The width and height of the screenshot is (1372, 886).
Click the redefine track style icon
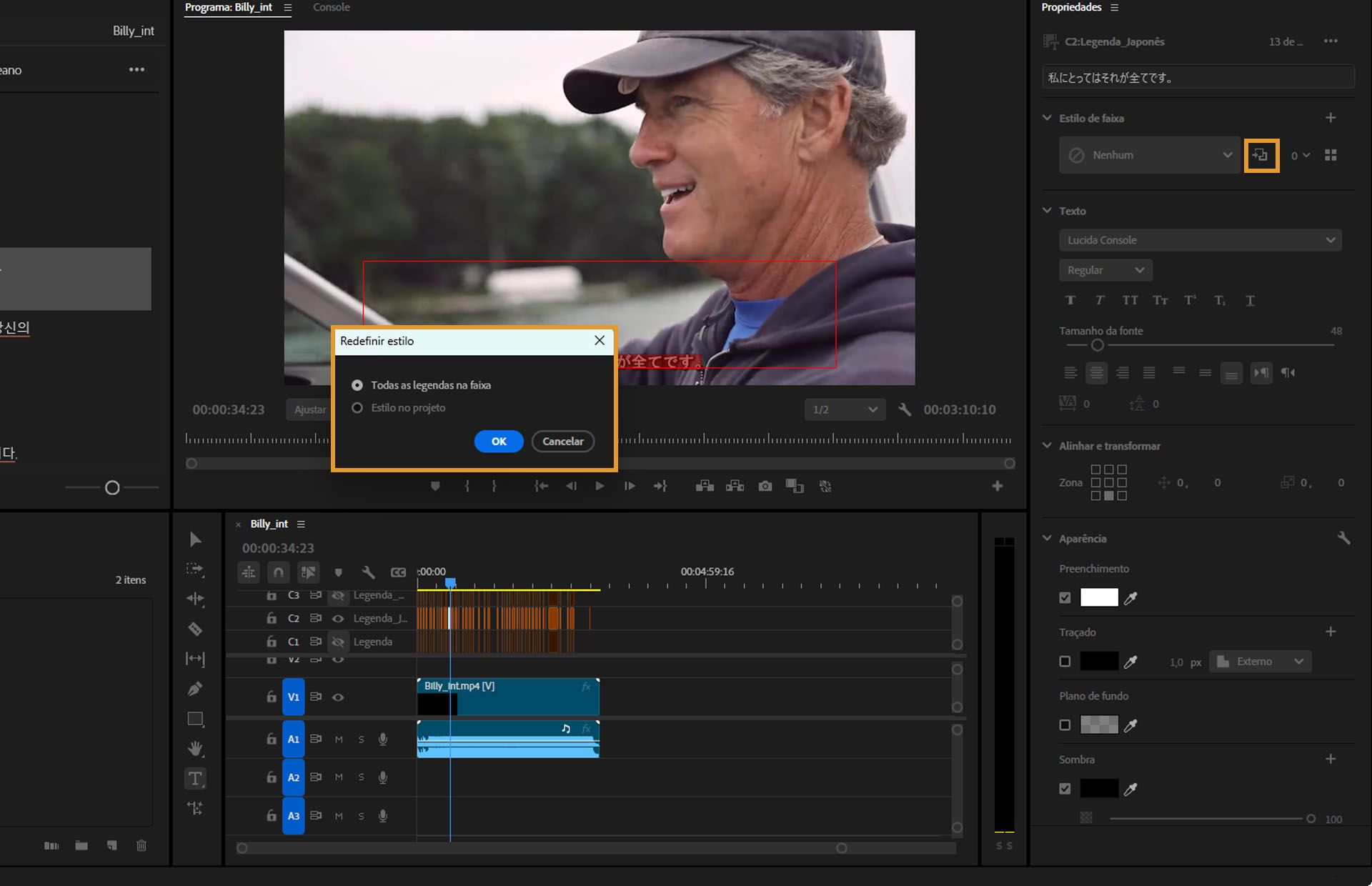[1261, 155]
